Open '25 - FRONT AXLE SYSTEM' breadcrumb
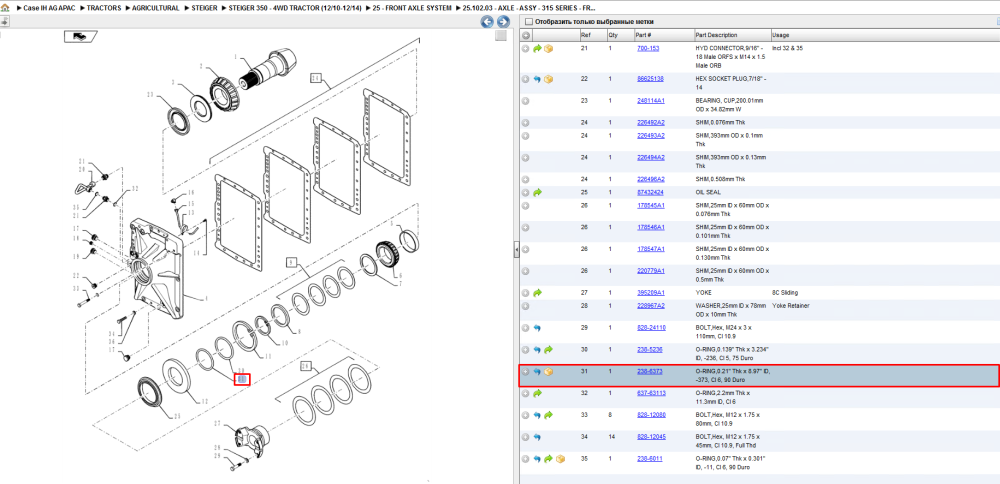Viewport: 1000px width, 484px height. pos(412,8)
